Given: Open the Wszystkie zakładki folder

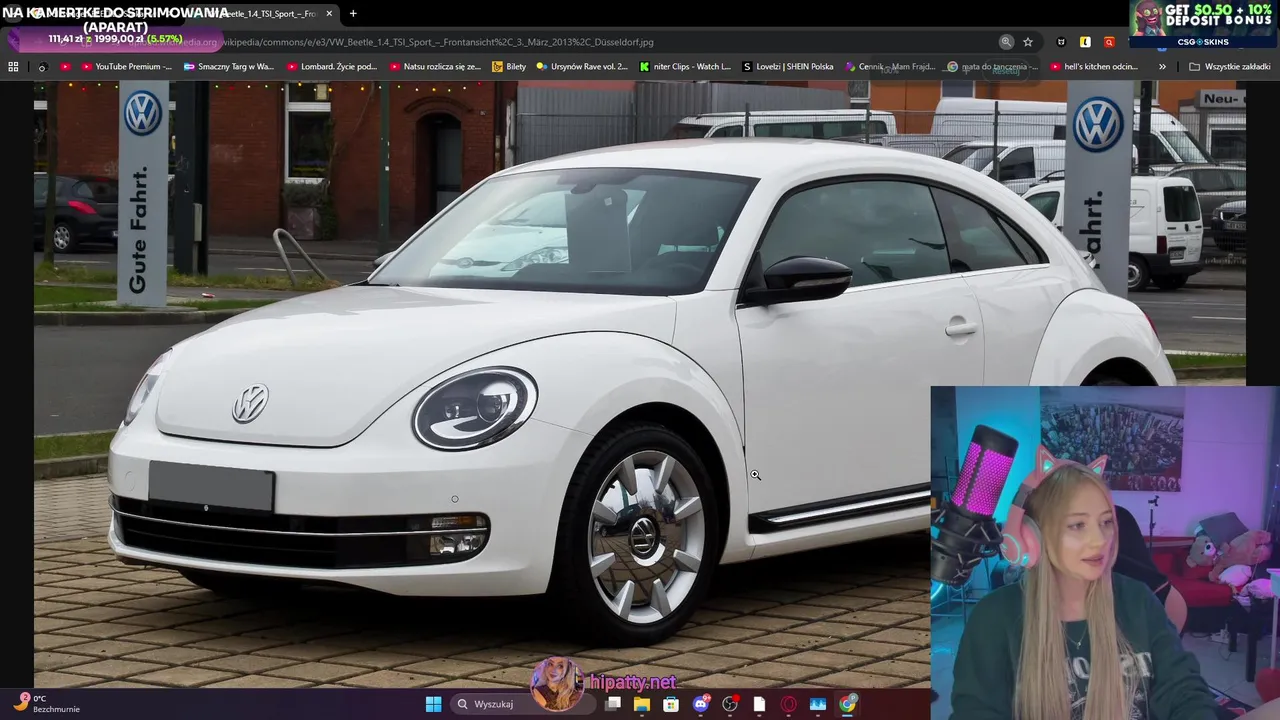Looking at the screenshot, I should 1230,67.
